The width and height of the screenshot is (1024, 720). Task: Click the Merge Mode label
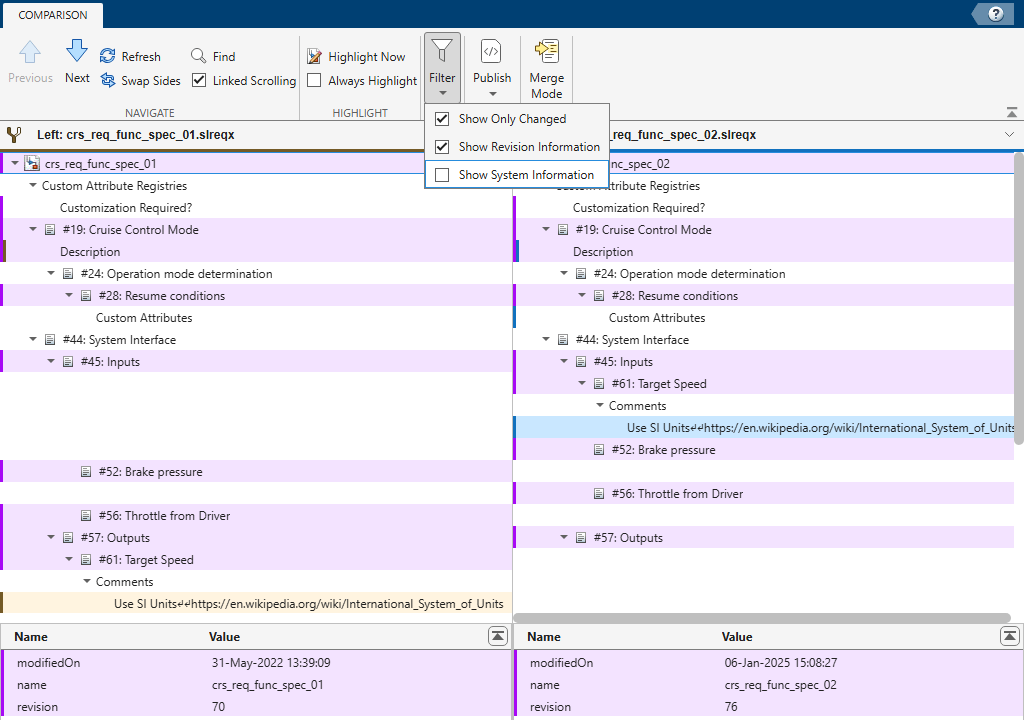pyautogui.click(x=547, y=86)
